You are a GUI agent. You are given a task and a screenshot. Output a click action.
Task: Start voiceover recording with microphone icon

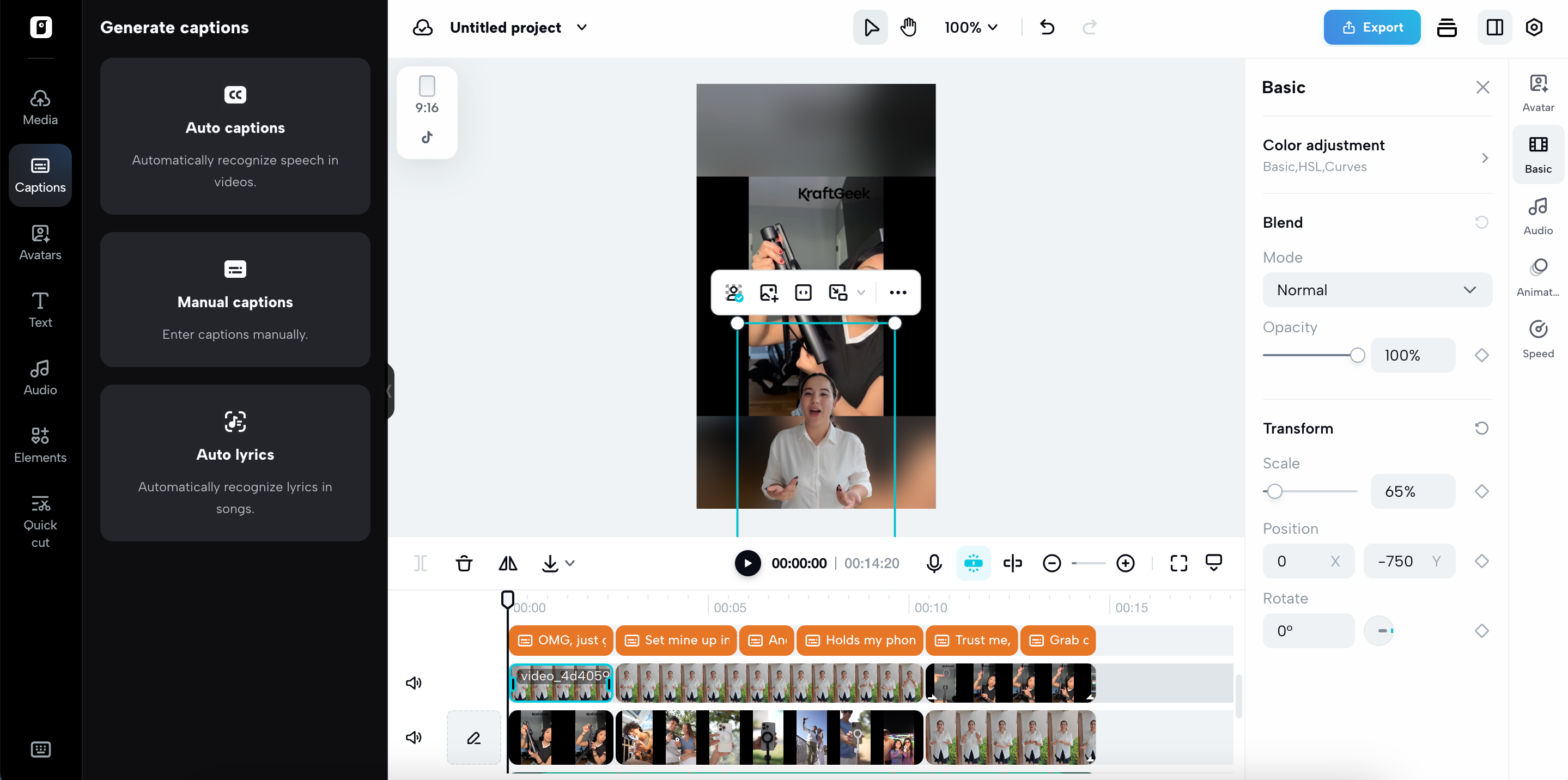pyautogui.click(x=934, y=563)
